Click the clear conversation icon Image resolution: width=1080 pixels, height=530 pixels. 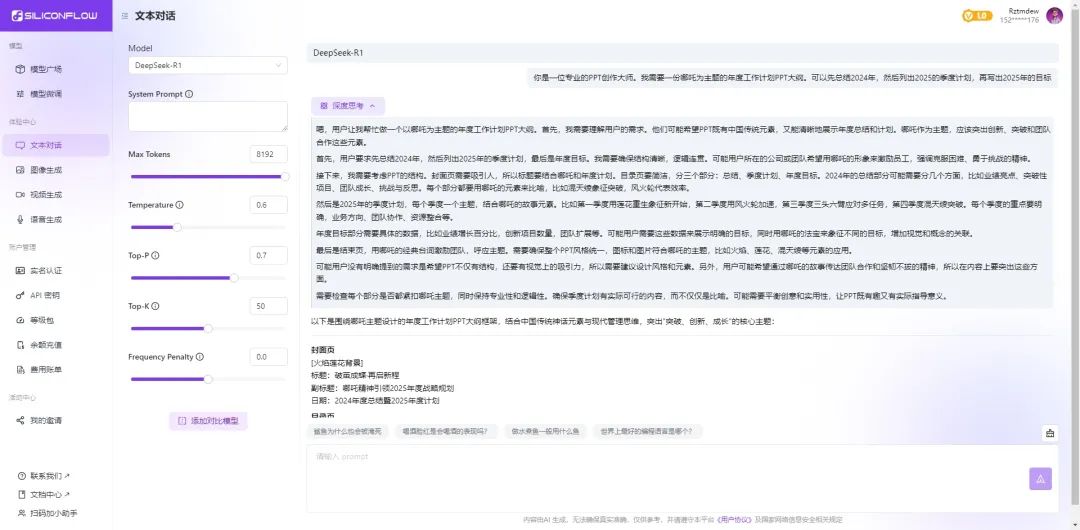[1050, 433]
